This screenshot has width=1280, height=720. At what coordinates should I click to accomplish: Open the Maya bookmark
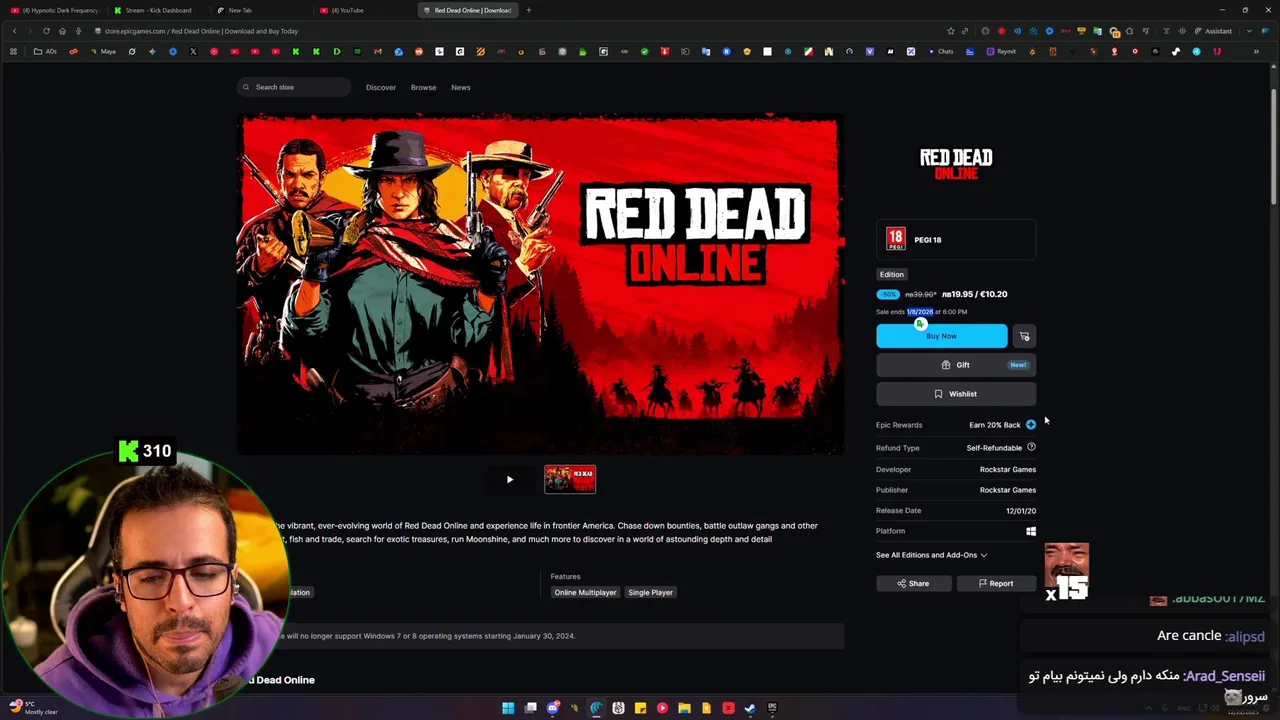[x=103, y=51]
